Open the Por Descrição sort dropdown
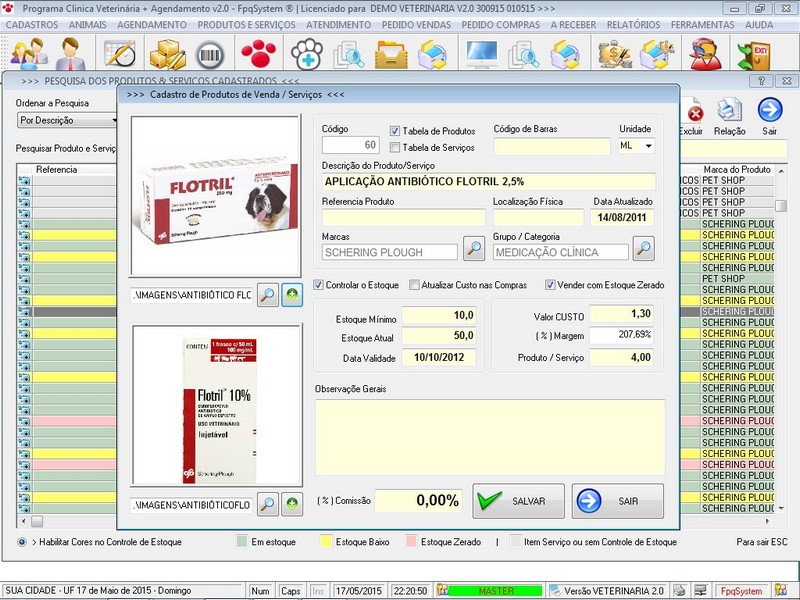The height and width of the screenshot is (600, 800). click(67, 120)
